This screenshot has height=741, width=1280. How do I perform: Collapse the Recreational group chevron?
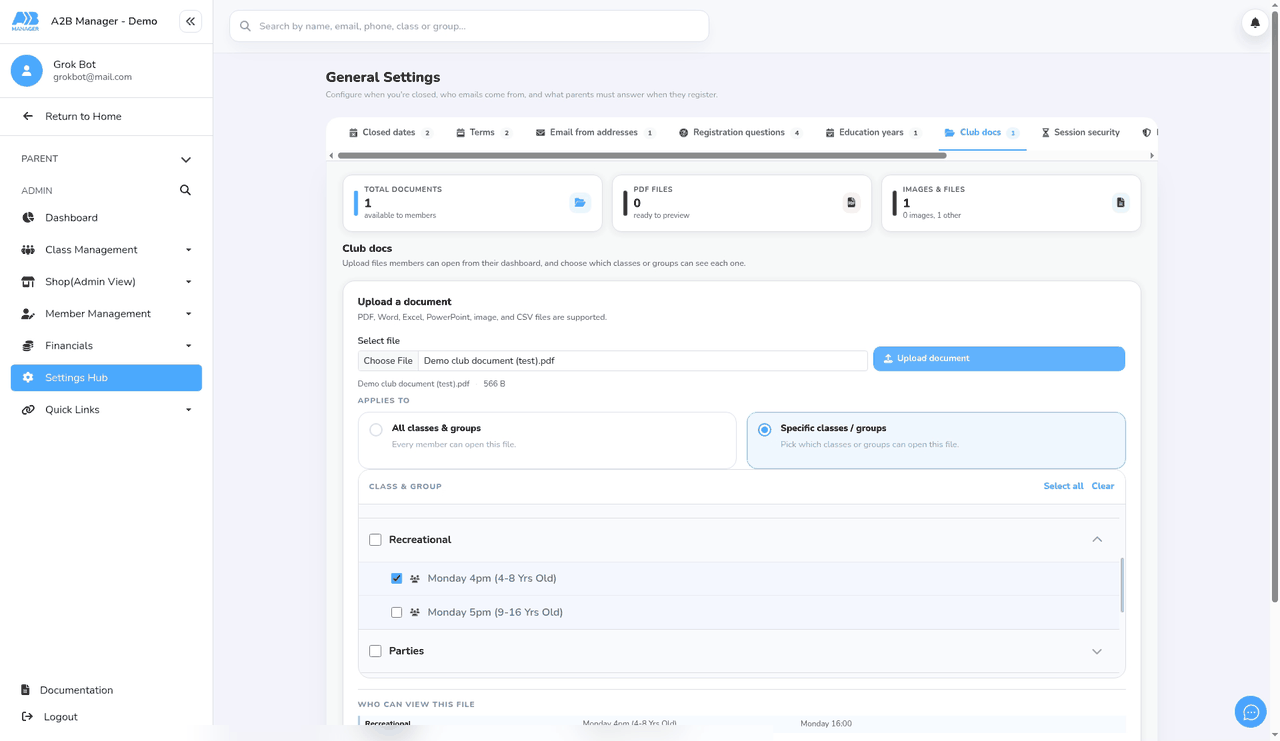(x=1097, y=540)
